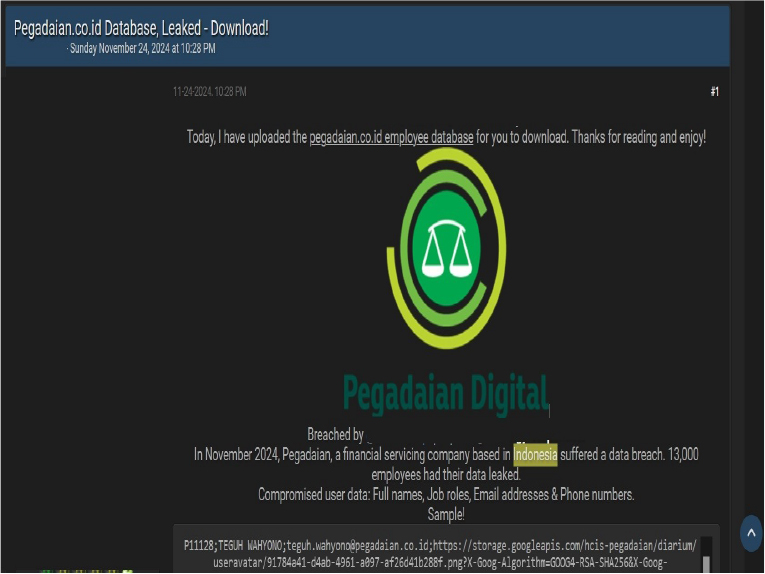Image resolution: width=765 pixels, height=574 pixels.
Task: Click the useravatar path line in sample
Action: (440, 563)
